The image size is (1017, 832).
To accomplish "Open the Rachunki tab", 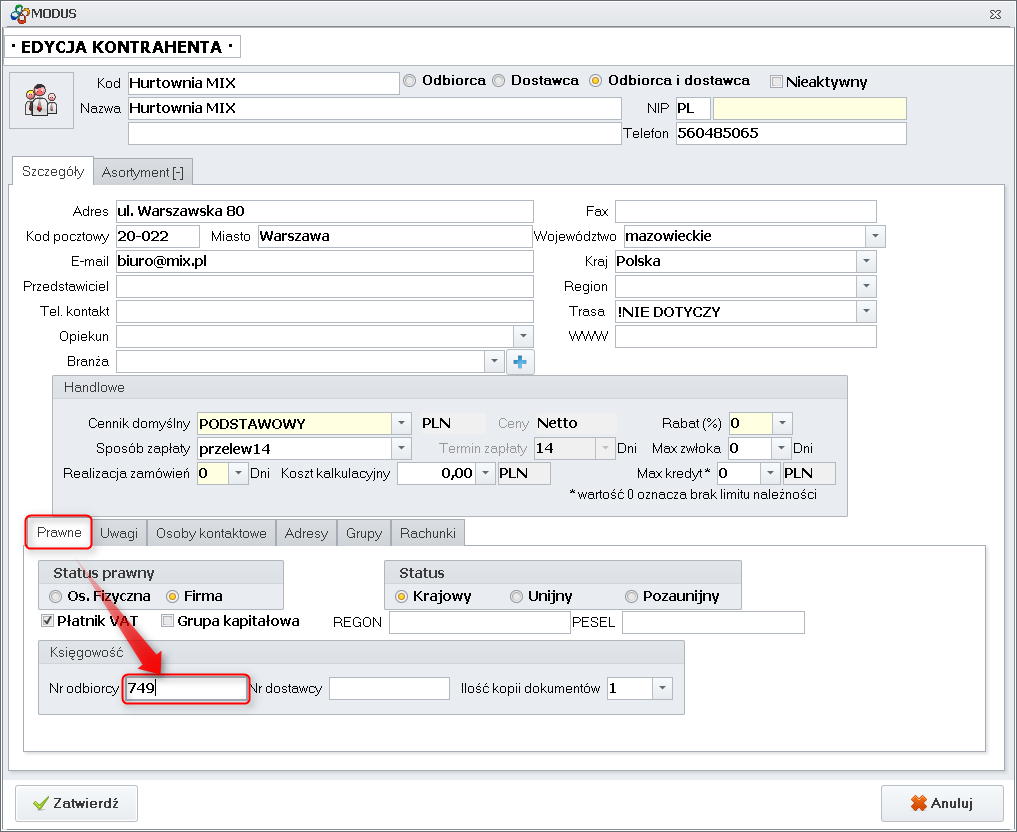I will point(427,533).
